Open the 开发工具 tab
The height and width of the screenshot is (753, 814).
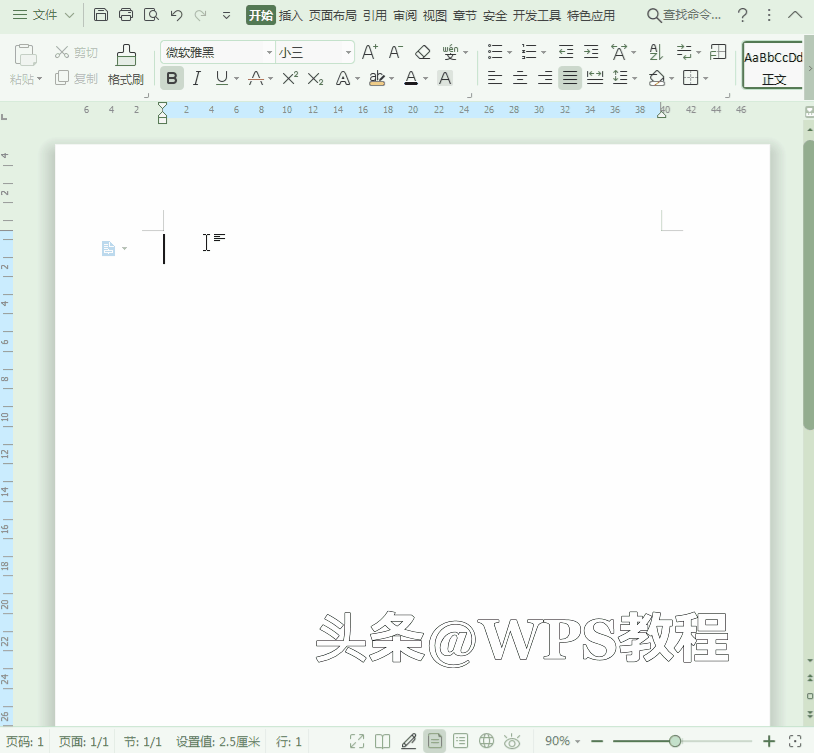(537, 16)
